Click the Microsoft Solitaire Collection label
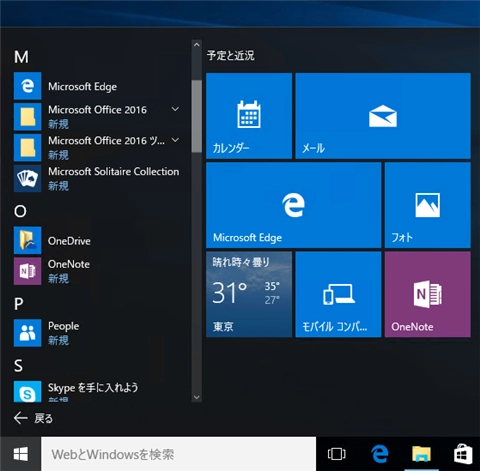Image resolution: width=480 pixels, height=471 pixels. (x=114, y=172)
